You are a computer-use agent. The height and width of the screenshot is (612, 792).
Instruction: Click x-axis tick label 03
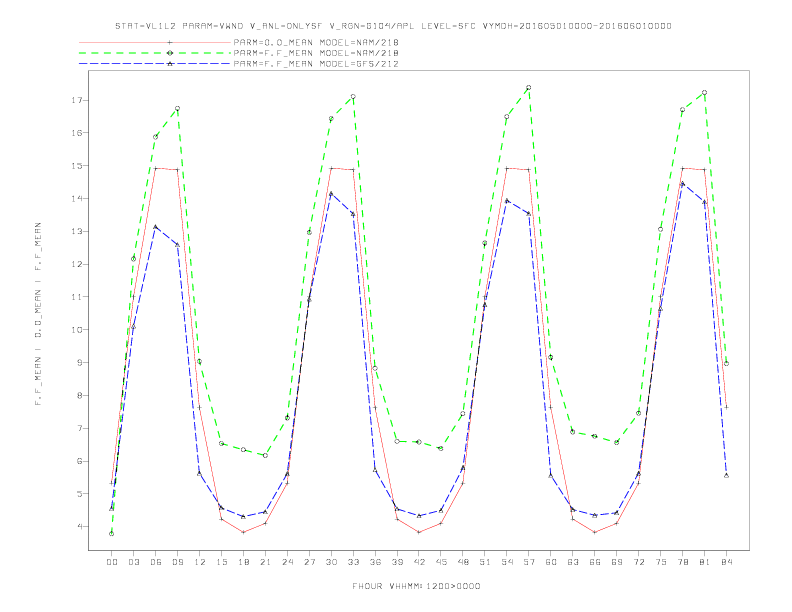(133, 562)
